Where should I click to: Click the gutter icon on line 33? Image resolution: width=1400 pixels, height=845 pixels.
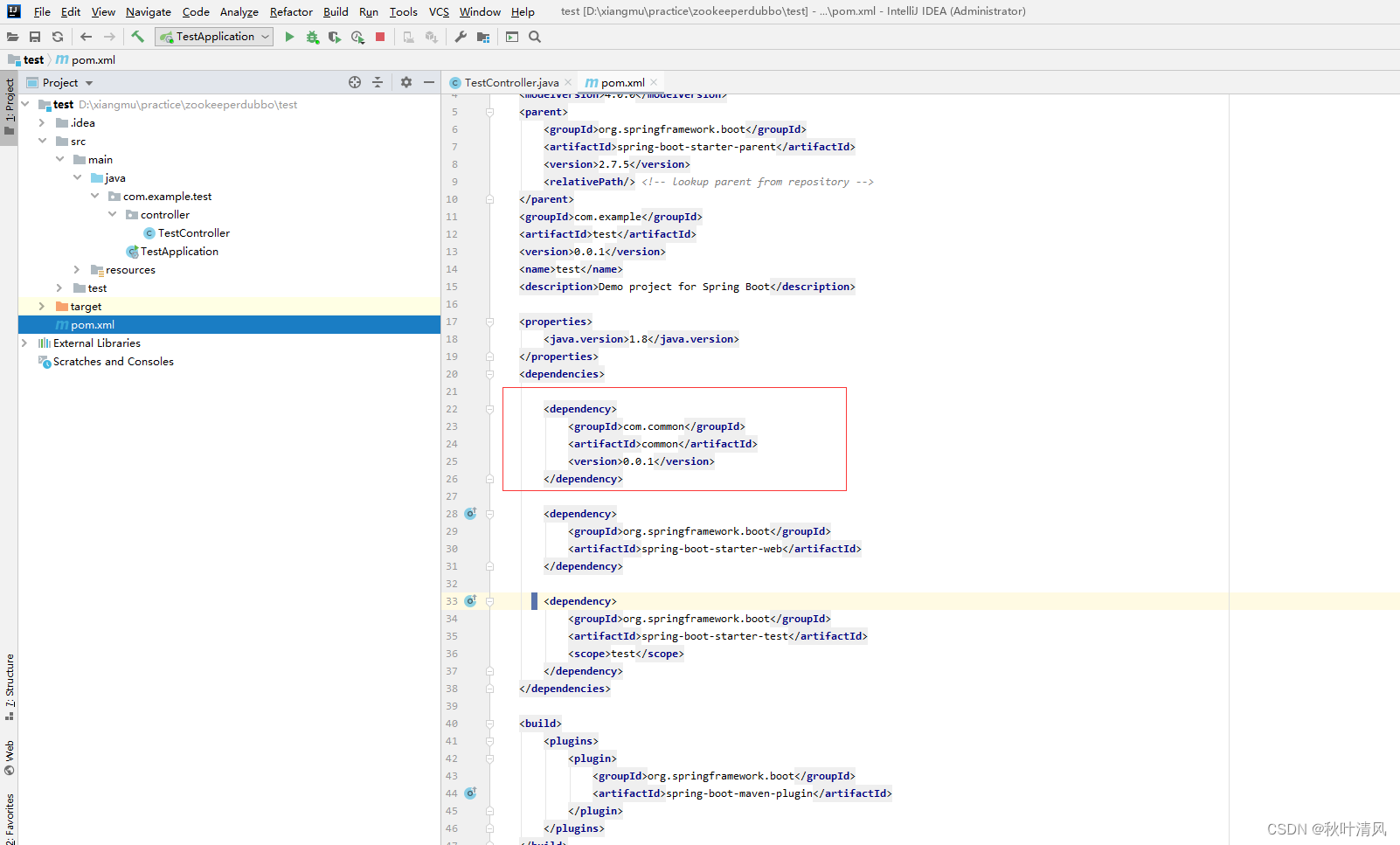(470, 601)
